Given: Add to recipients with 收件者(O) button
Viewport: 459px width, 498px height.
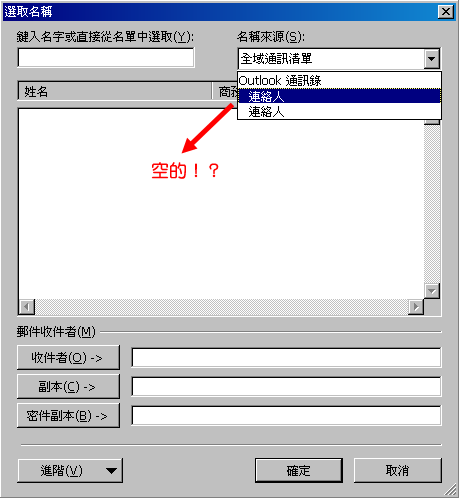Looking at the screenshot, I should (68, 358).
